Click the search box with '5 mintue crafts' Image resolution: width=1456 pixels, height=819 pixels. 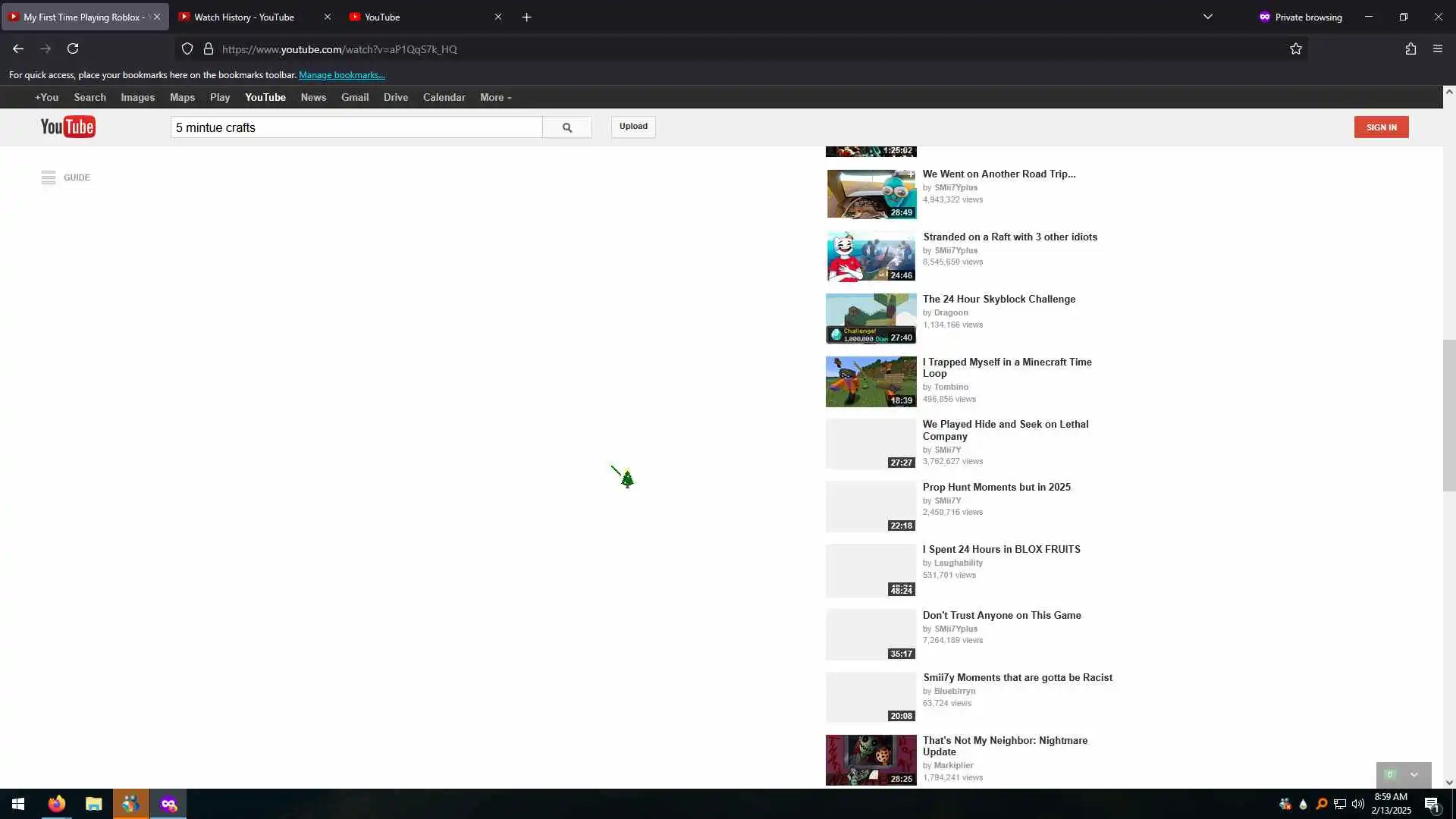tap(356, 127)
